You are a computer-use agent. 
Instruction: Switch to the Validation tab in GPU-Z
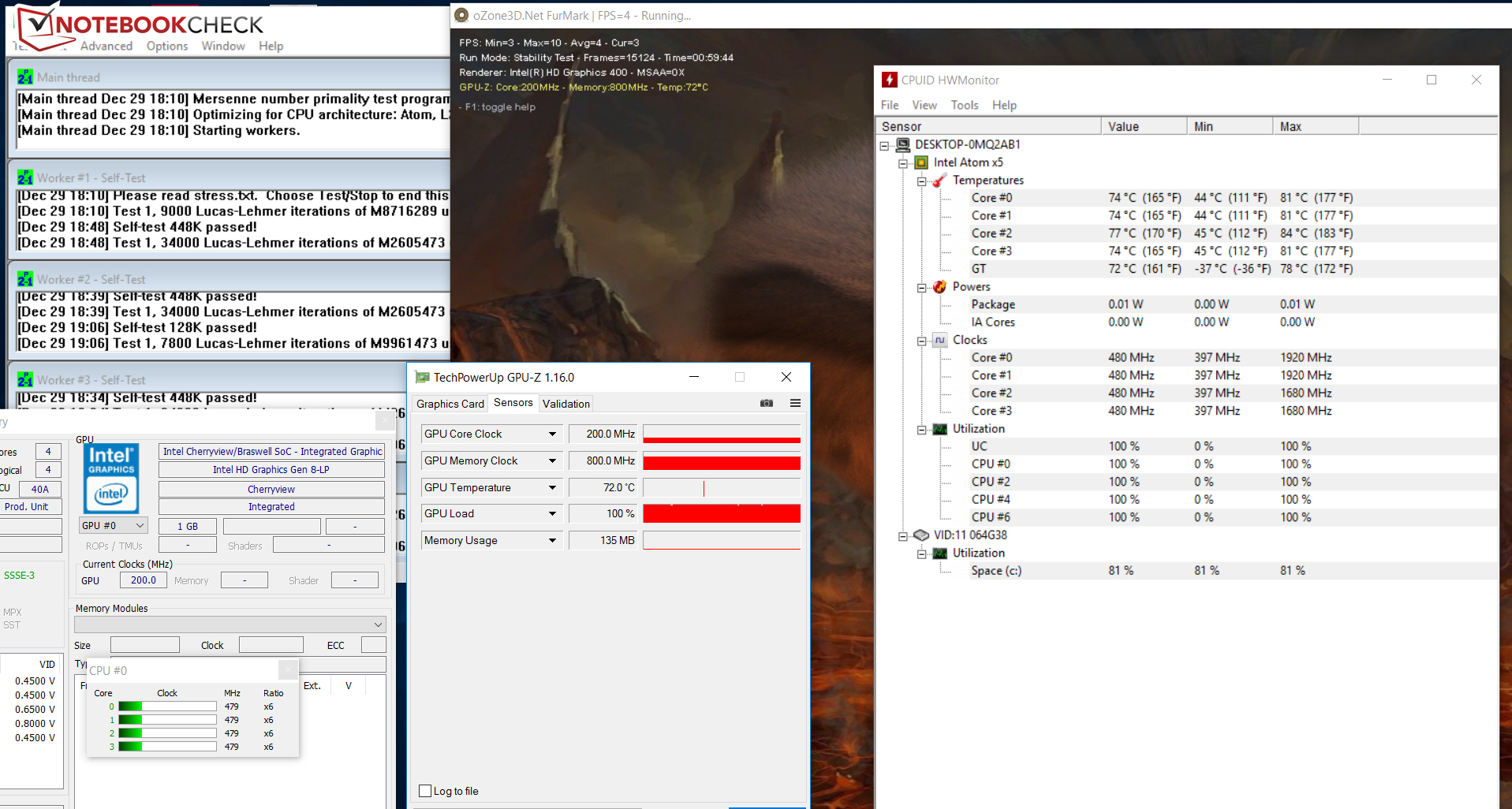tap(566, 404)
